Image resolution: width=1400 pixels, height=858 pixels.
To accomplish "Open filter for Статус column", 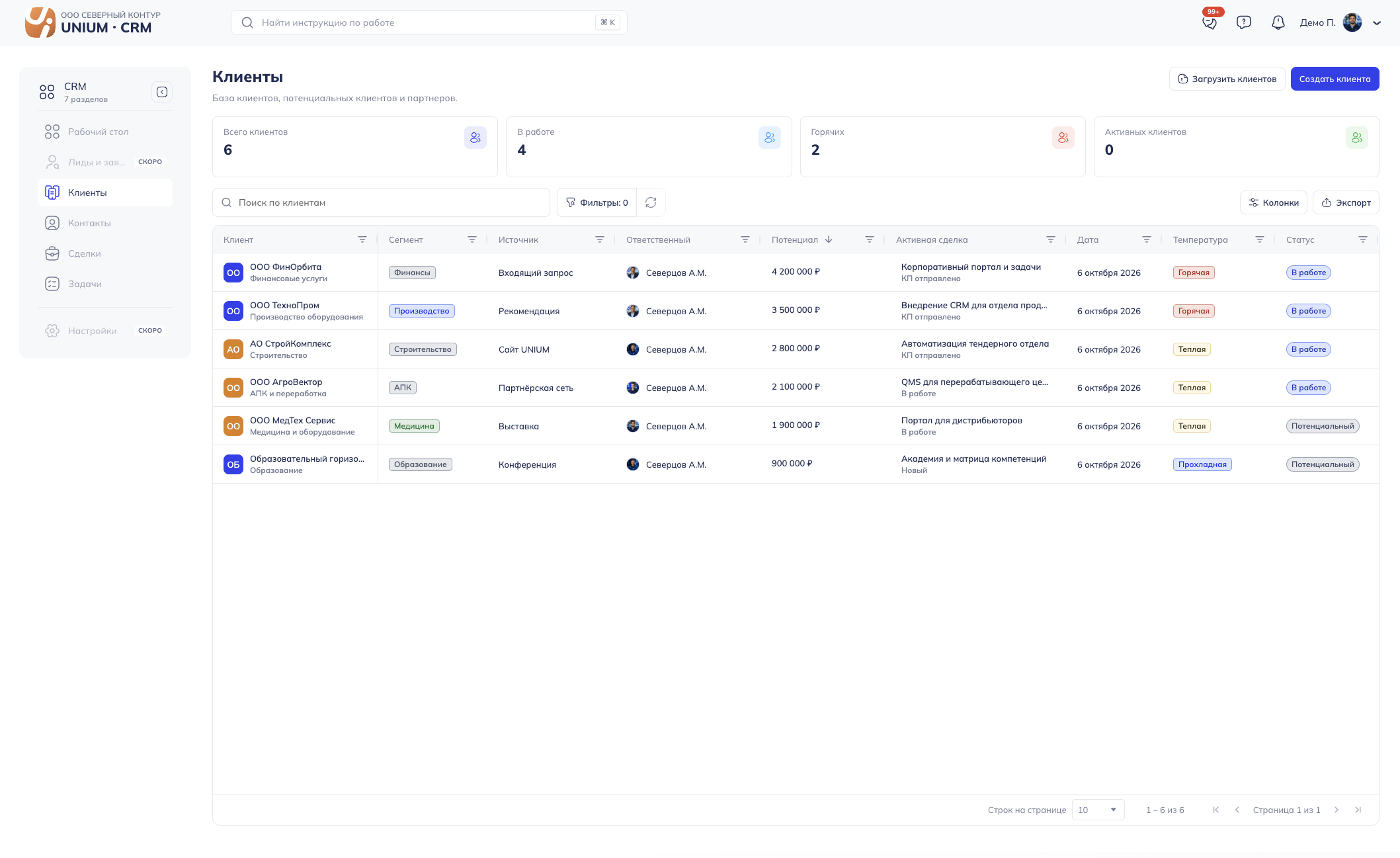I will tap(1363, 239).
